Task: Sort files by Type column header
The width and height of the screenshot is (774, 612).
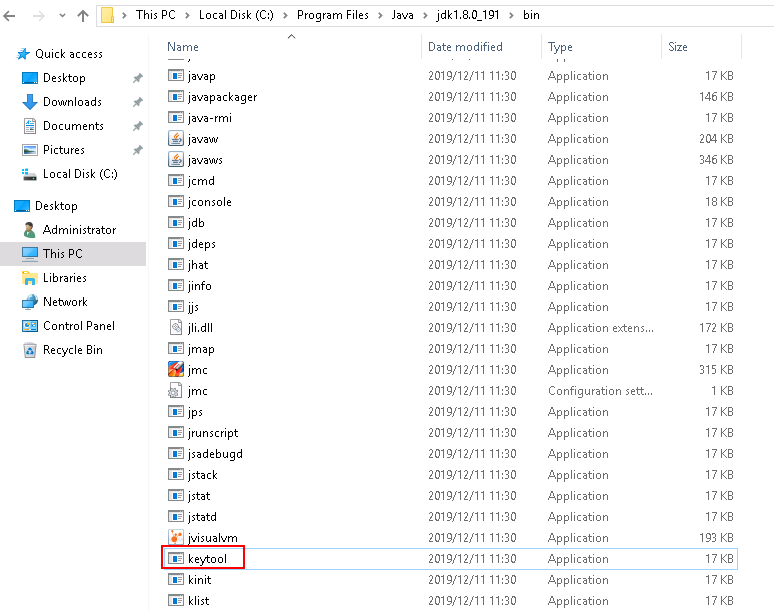Action: [x=560, y=47]
